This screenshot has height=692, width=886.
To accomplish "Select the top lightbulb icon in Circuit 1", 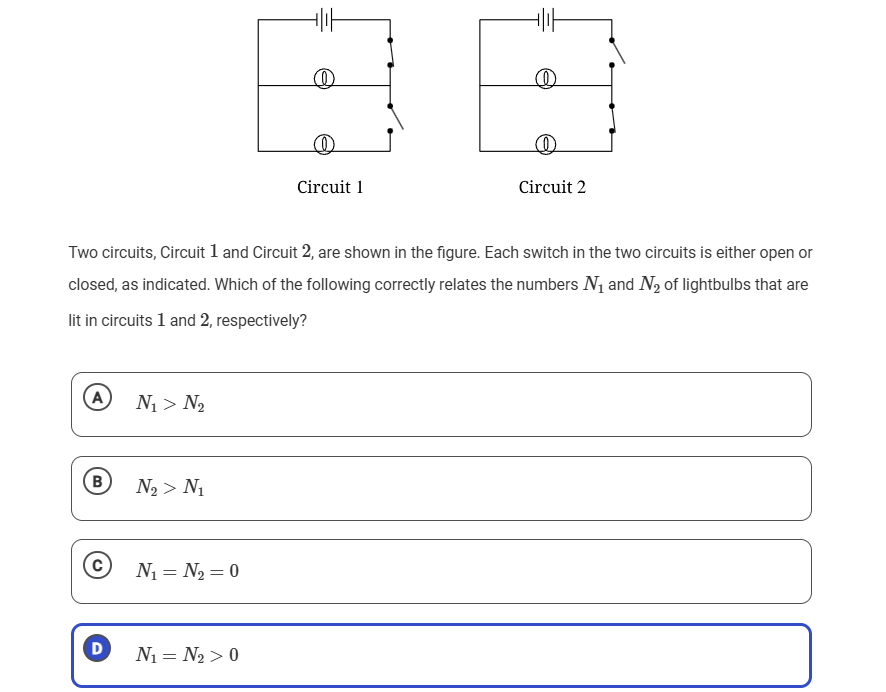I will pos(322,78).
